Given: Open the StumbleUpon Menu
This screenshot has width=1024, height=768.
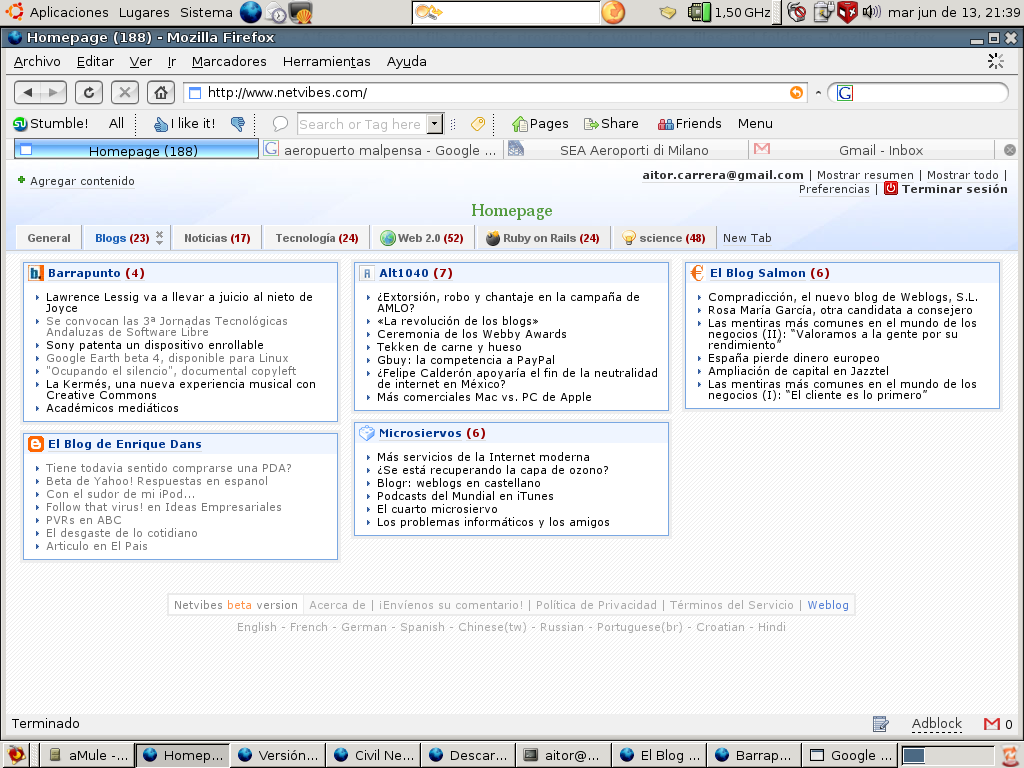Looking at the screenshot, I should click(x=755, y=123).
